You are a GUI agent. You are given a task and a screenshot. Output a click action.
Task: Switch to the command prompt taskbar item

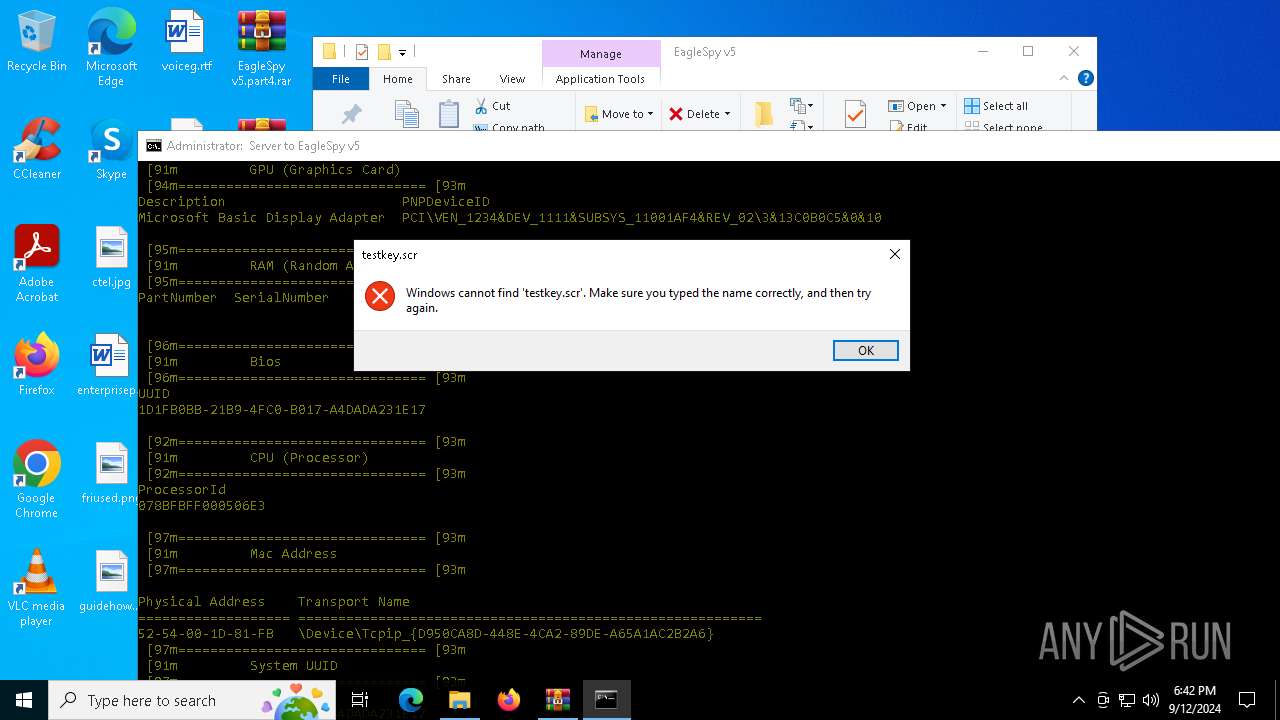tap(606, 700)
